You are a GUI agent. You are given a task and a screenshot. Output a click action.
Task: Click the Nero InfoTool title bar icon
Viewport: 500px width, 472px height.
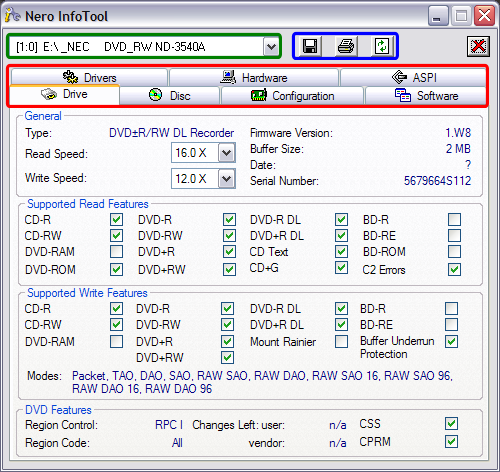pyautogui.click(x=13, y=15)
